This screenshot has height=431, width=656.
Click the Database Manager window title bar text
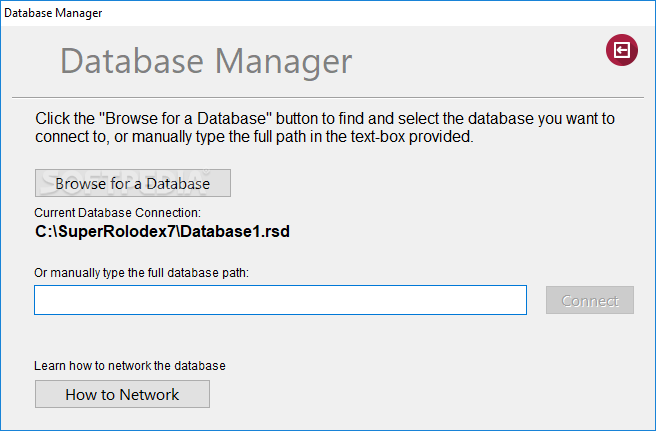click(x=53, y=13)
